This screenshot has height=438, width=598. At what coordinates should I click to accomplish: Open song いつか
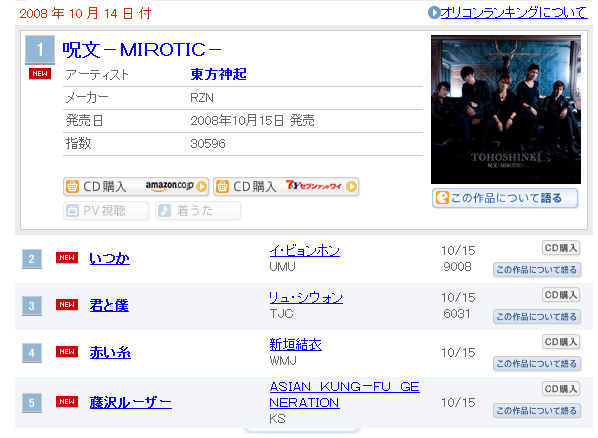click(109, 259)
